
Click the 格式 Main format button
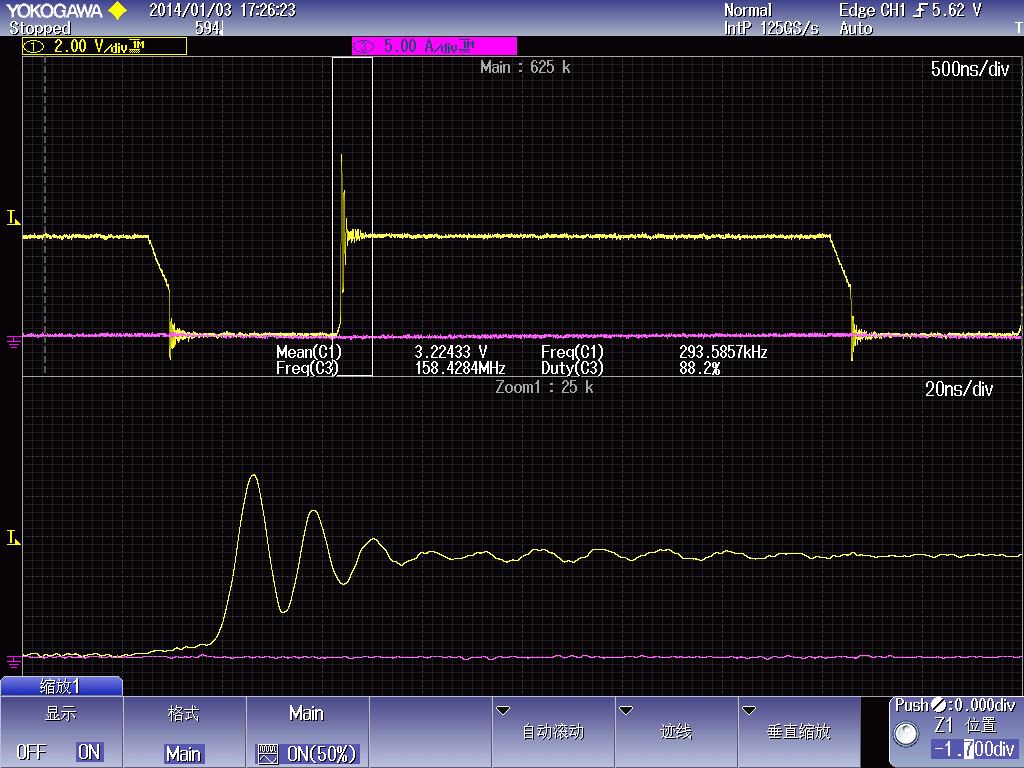point(184,732)
